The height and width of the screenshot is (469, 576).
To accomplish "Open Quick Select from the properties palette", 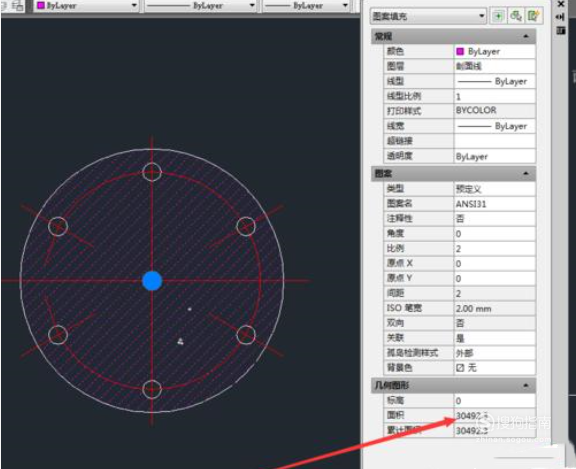I will (533, 16).
